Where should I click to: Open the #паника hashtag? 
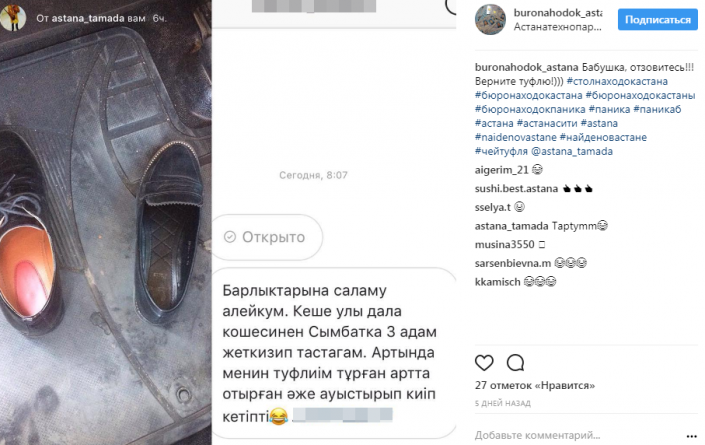point(609,109)
